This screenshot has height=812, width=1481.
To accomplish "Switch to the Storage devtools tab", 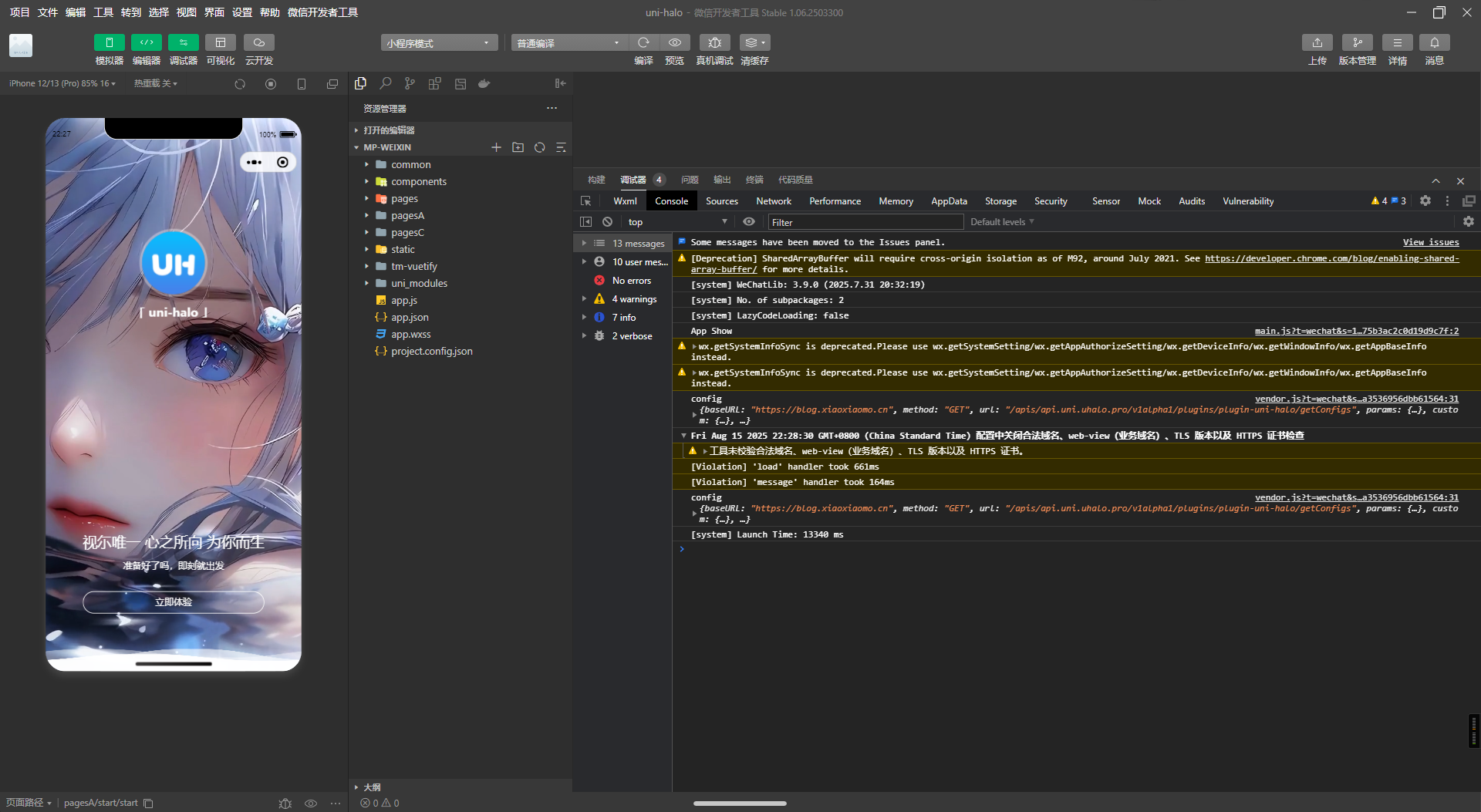I will pyautogui.click(x=1000, y=201).
